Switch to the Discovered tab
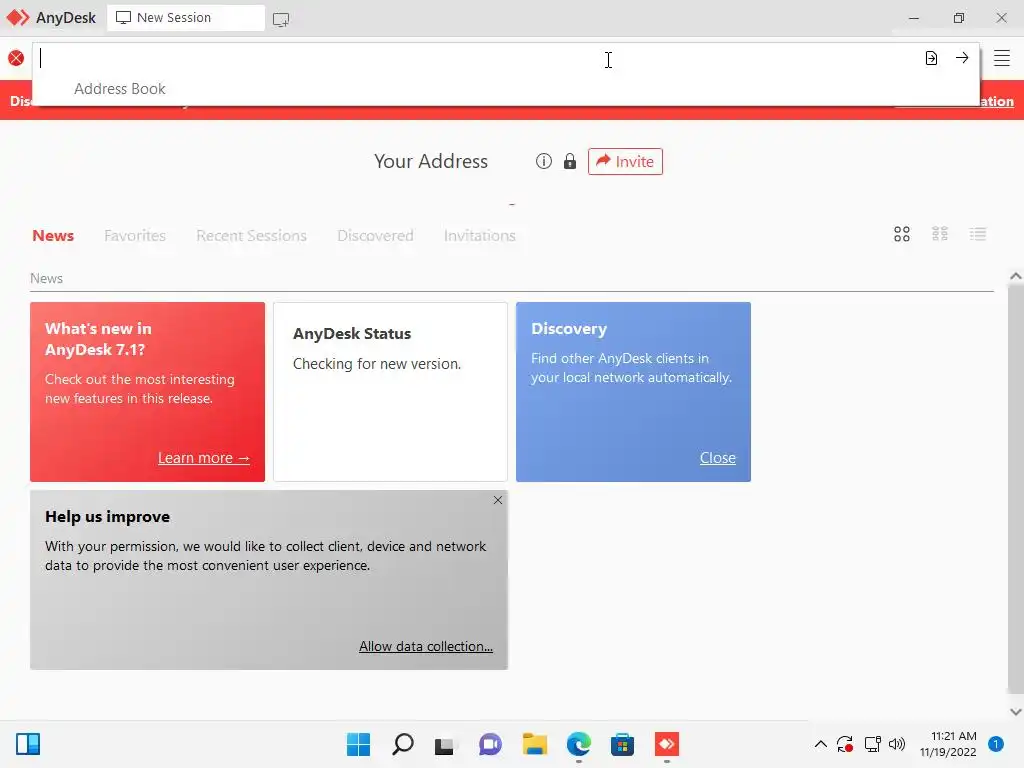Image resolution: width=1024 pixels, height=768 pixels. point(375,235)
